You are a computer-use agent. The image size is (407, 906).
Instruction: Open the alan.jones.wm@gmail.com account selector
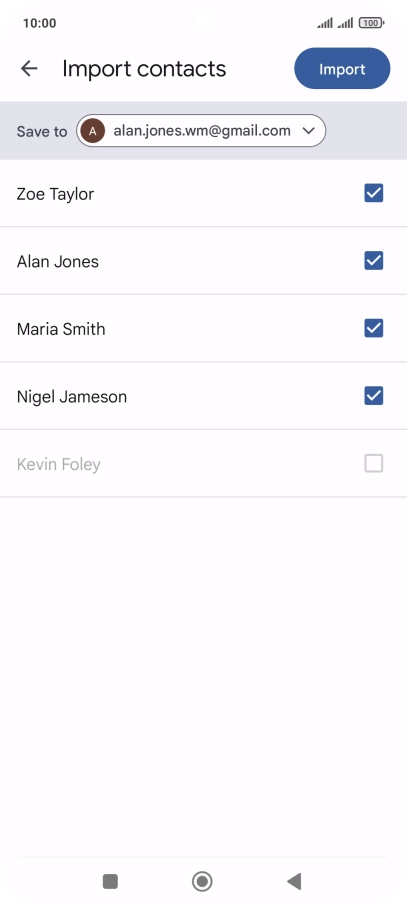point(201,131)
